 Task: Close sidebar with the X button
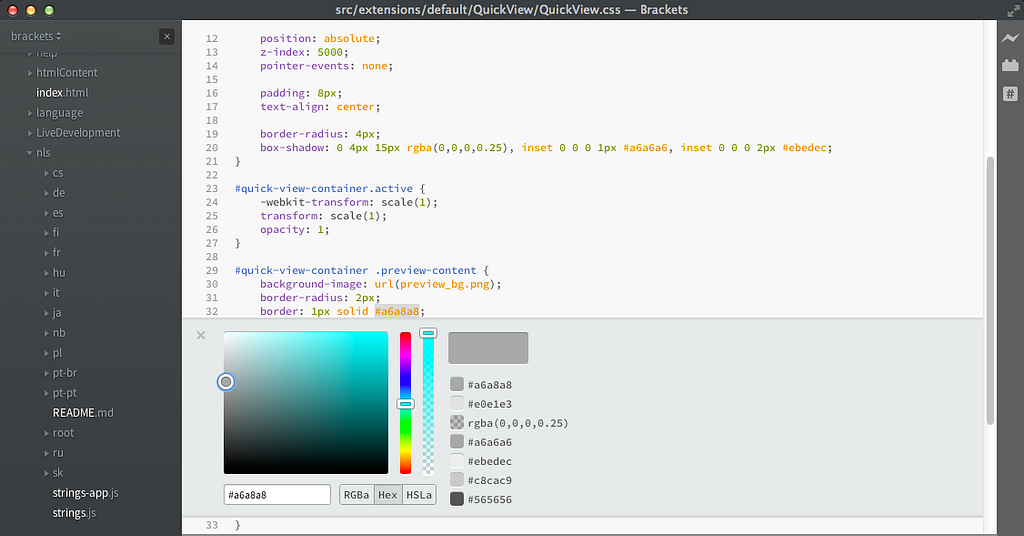click(167, 37)
